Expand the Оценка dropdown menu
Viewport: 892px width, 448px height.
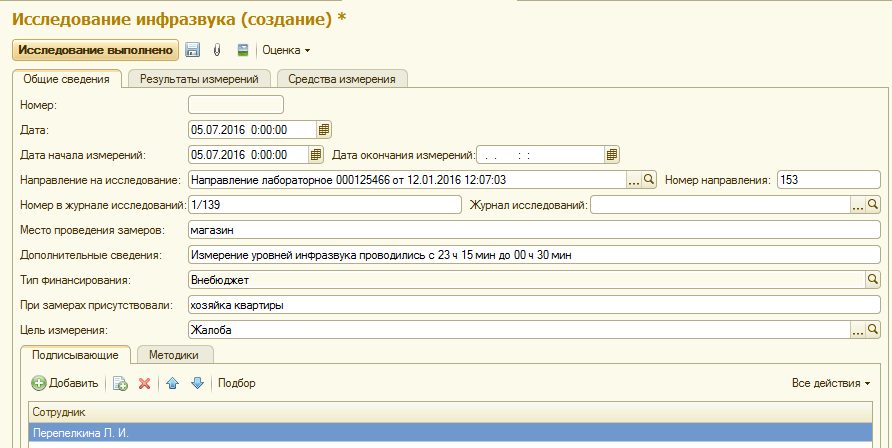point(286,50)
